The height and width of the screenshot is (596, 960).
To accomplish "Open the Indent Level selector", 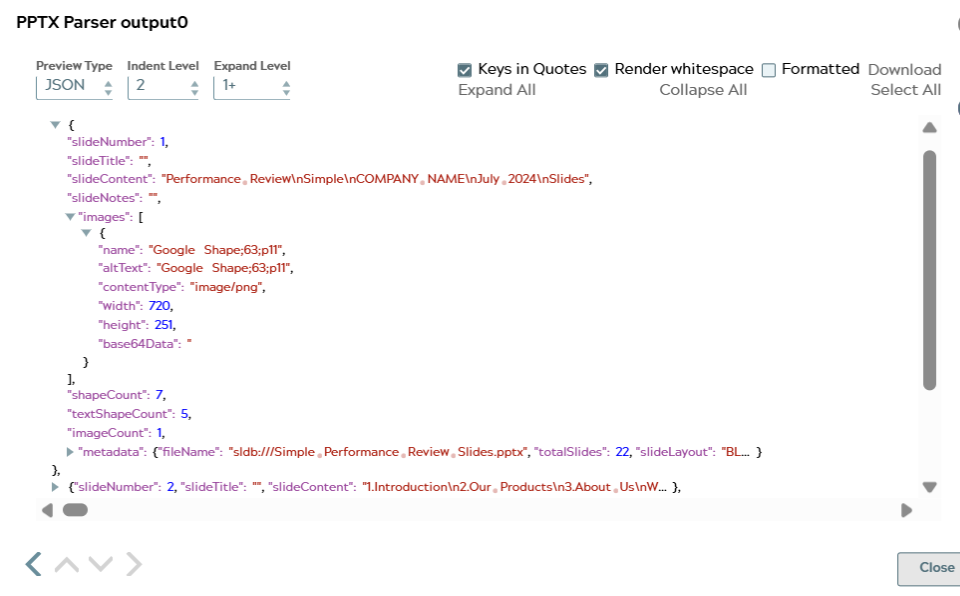I will [163, 86].
